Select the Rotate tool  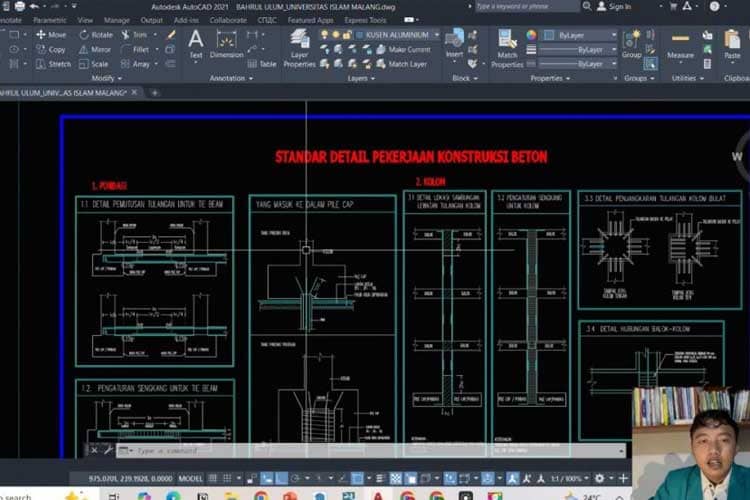click(x=96, y=34)
